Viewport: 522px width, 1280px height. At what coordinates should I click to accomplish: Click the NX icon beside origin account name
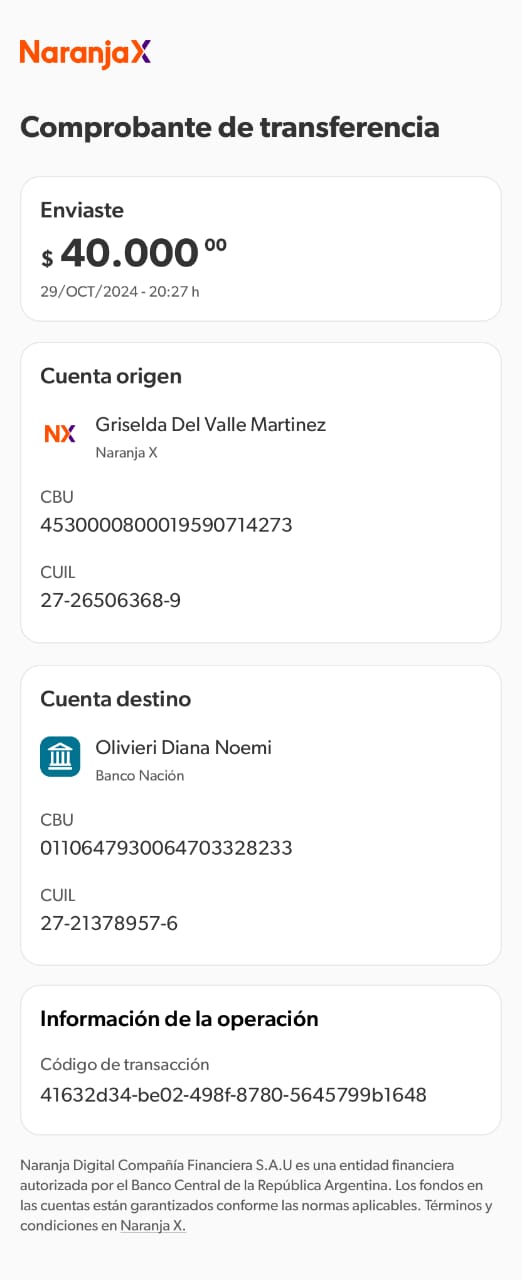coord(60,433)
